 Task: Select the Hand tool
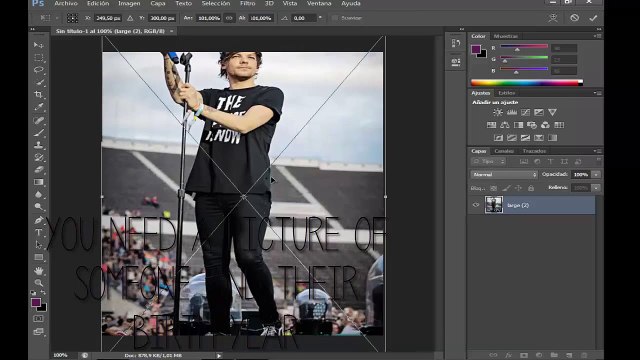(x=38, y=271)
